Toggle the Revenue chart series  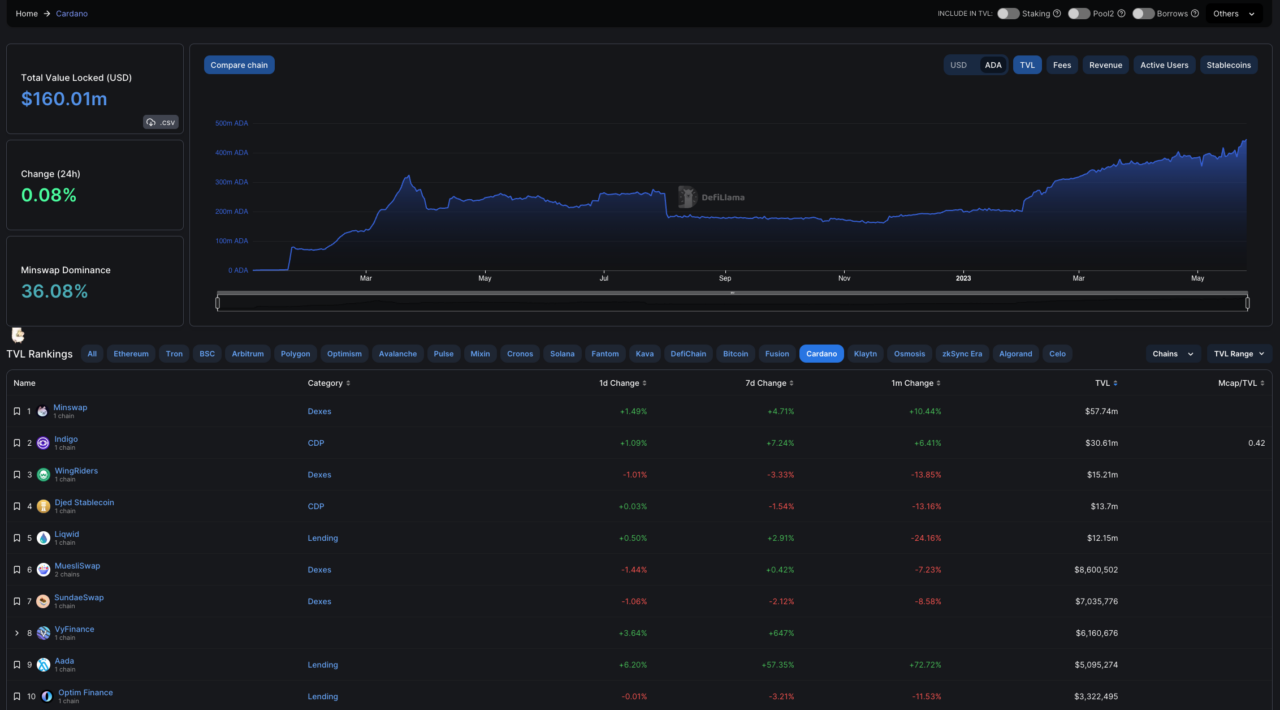point(1106,65)
